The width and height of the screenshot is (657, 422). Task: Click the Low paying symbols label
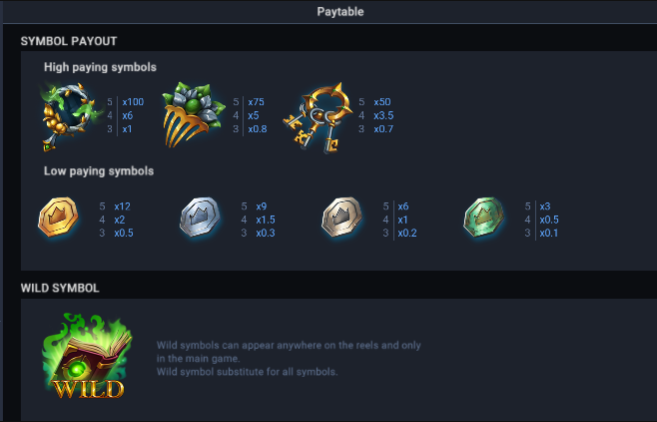coord(99,171)
